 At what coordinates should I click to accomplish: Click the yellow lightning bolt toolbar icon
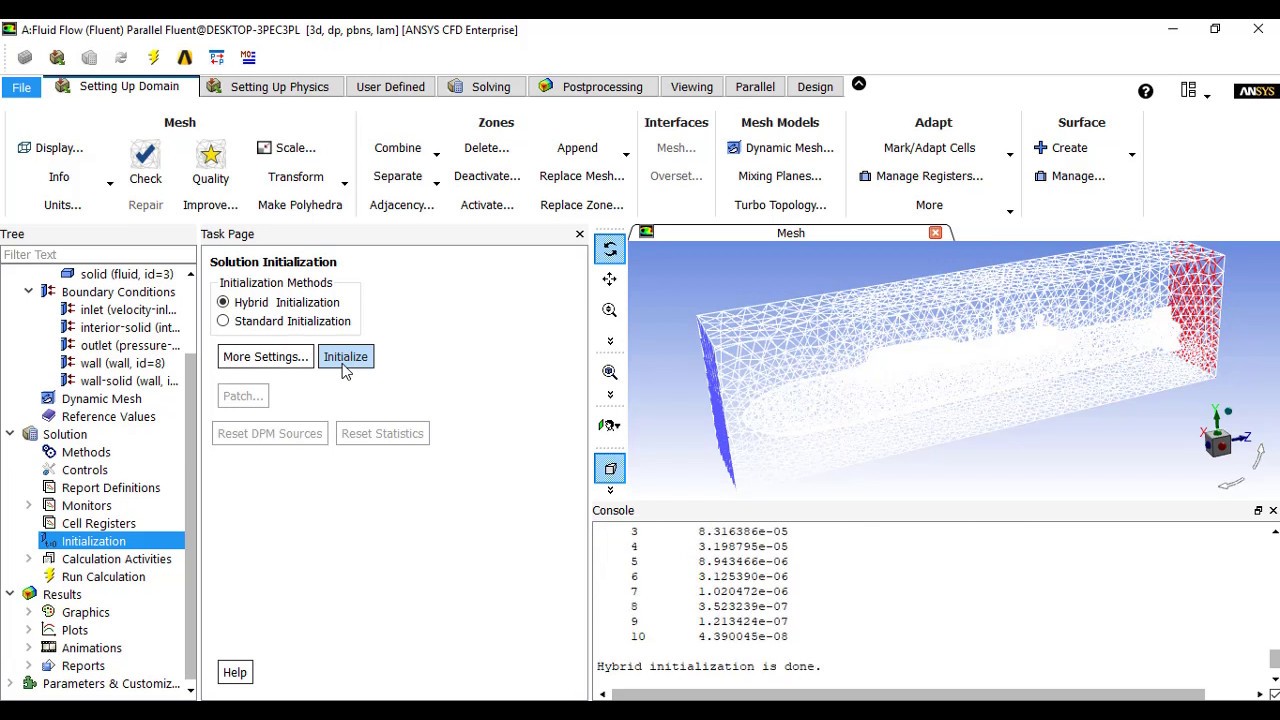point(153,57)
